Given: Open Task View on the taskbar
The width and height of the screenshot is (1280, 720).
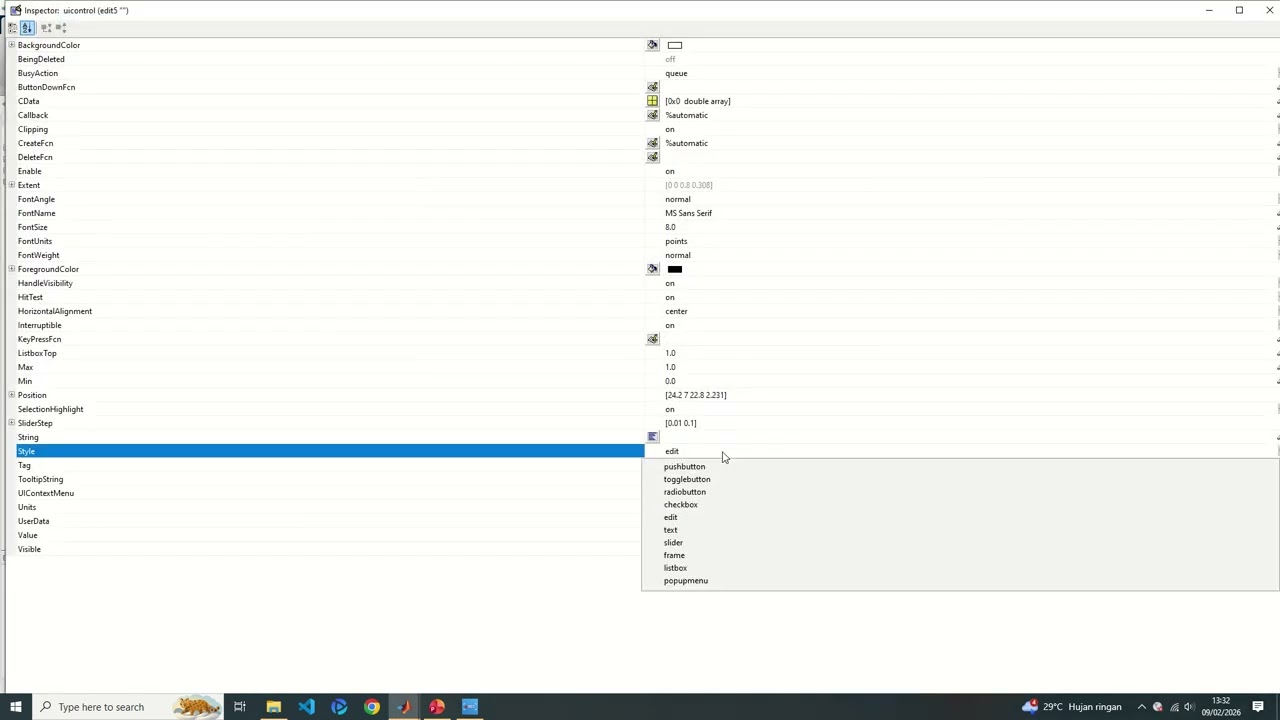Looking at the screenshot, I should 240,707.
